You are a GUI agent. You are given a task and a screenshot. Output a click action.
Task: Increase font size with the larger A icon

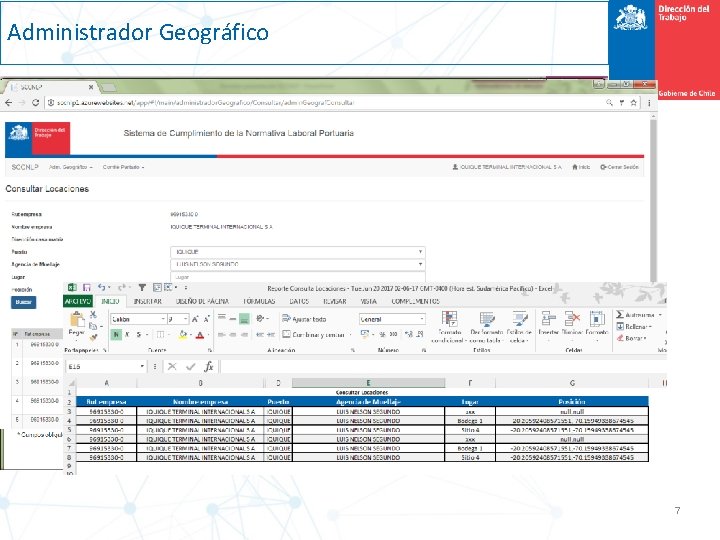pos(195,319)
